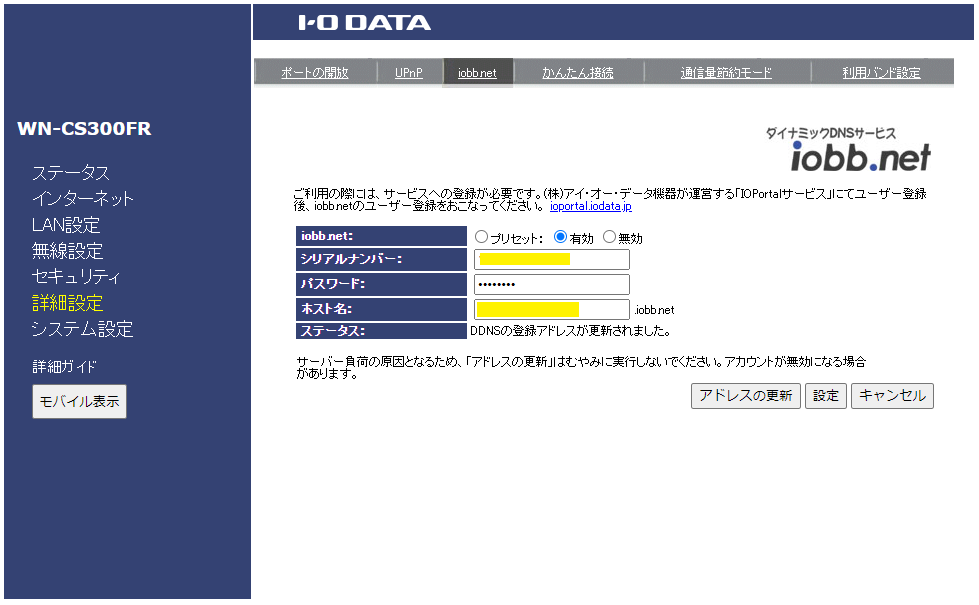Open LAN設定 in the sidebar

[x=66, y=225]
